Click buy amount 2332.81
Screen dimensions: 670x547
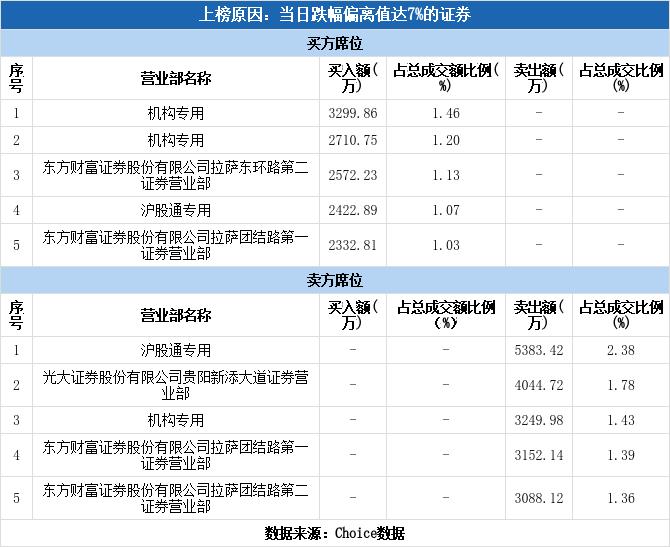(x=353, y=245)
